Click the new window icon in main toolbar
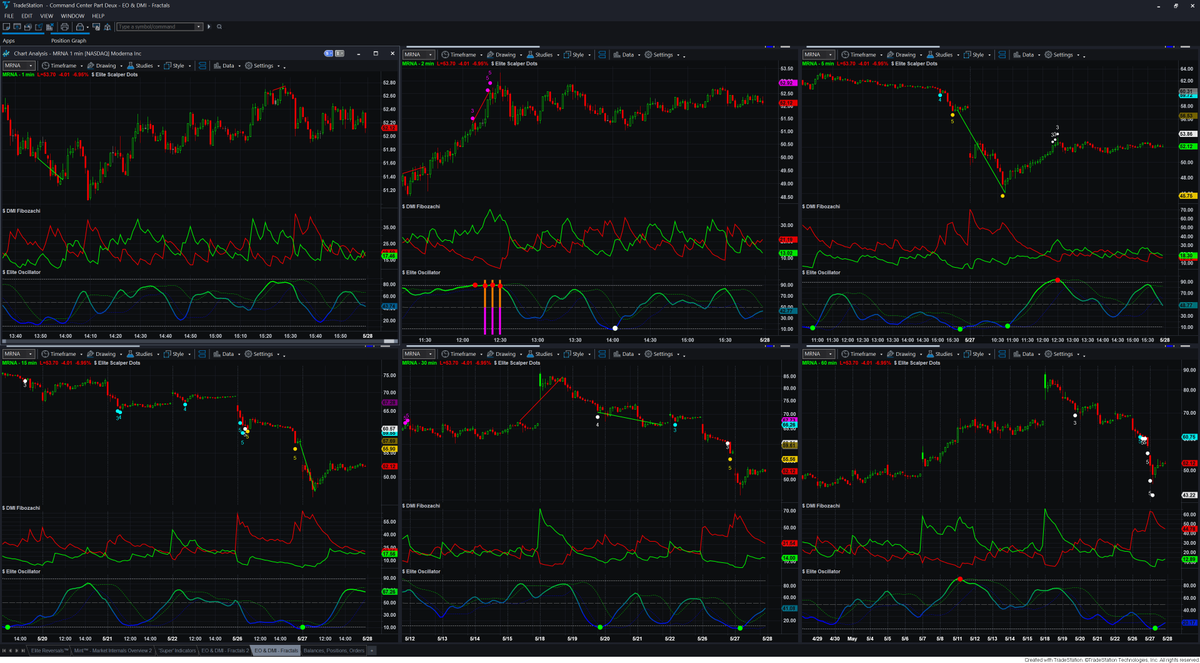The image size is (1200, 663). click(6, 27)
